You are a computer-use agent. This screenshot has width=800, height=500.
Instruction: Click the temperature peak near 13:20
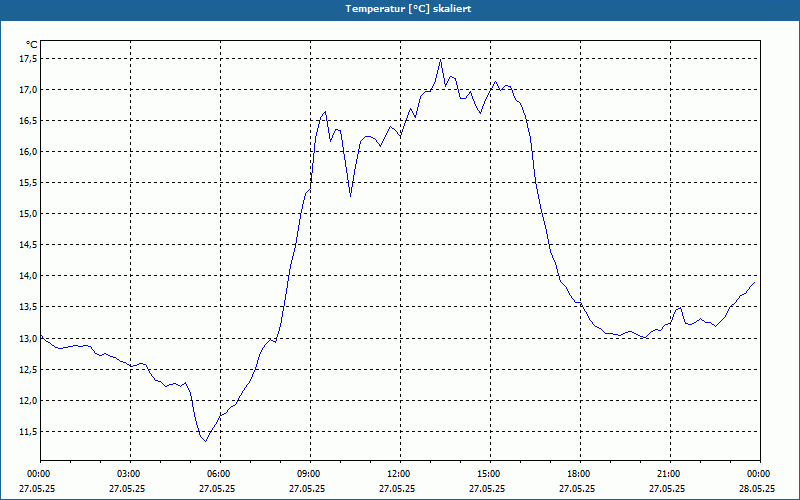pos(440,59)
